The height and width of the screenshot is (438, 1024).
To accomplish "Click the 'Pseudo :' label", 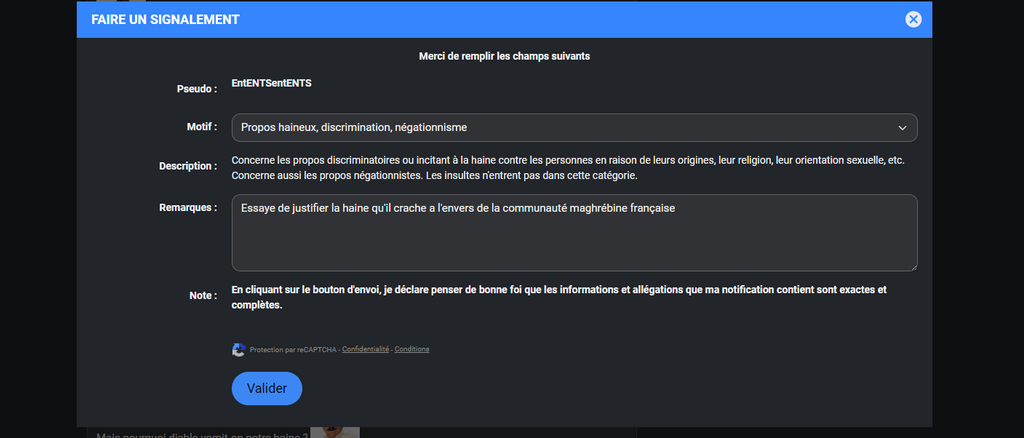I will pos(197,89).
